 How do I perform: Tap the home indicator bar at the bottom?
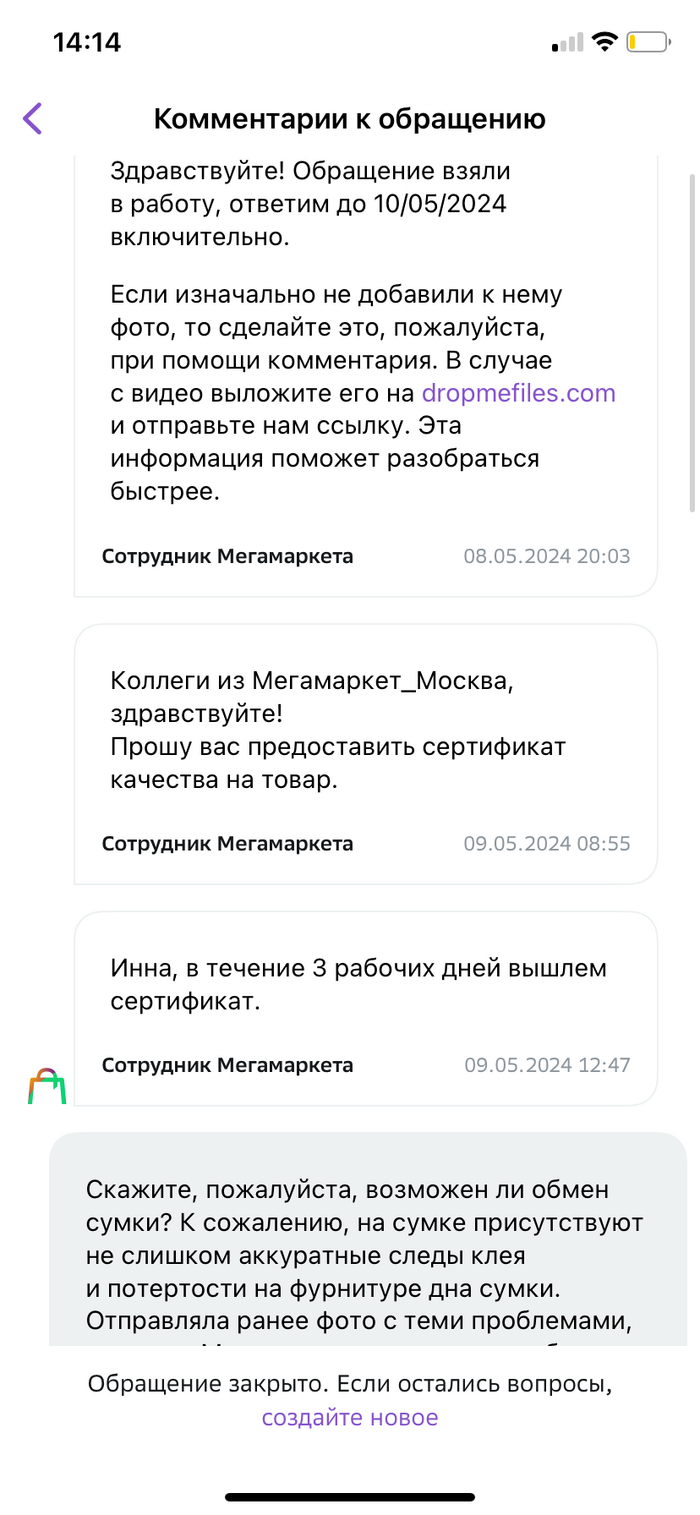(x=350, y=1497)
